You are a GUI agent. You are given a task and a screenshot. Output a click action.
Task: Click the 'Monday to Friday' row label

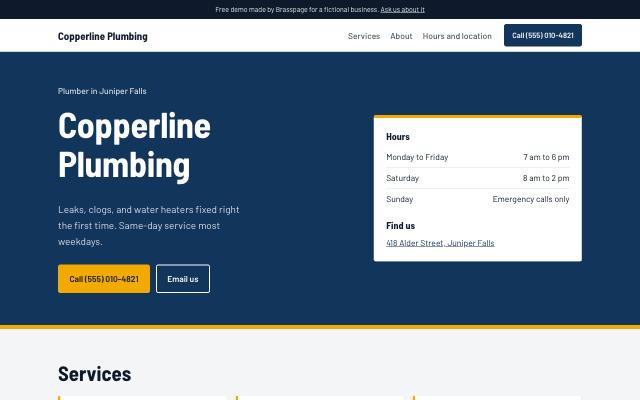point(417,157)
